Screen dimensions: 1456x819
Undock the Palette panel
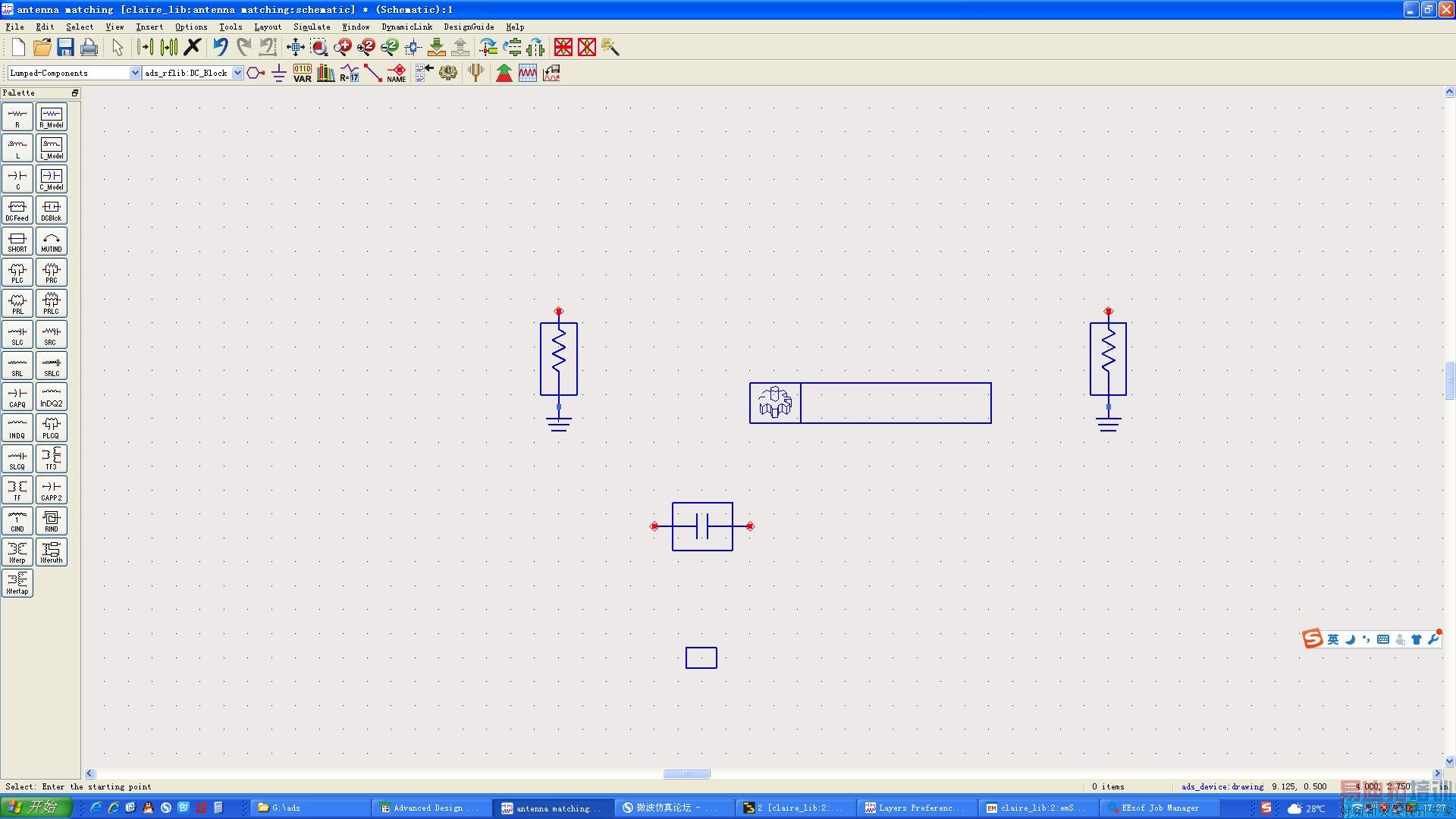coord(75,93)
